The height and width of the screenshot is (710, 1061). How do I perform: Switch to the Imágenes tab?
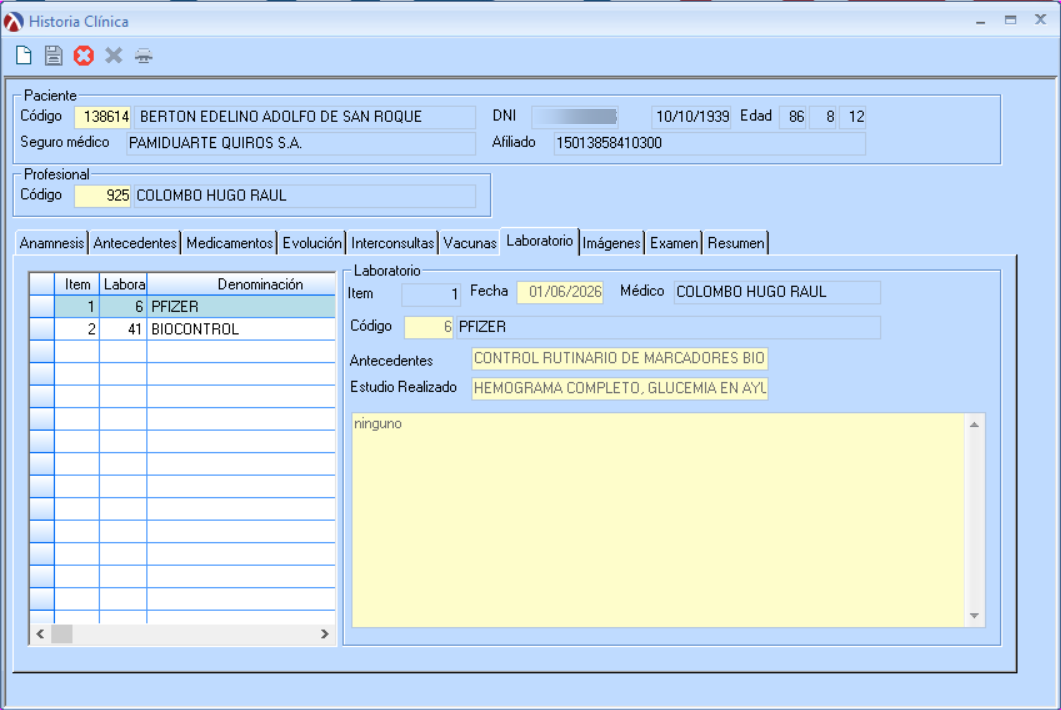coord(611,243)
